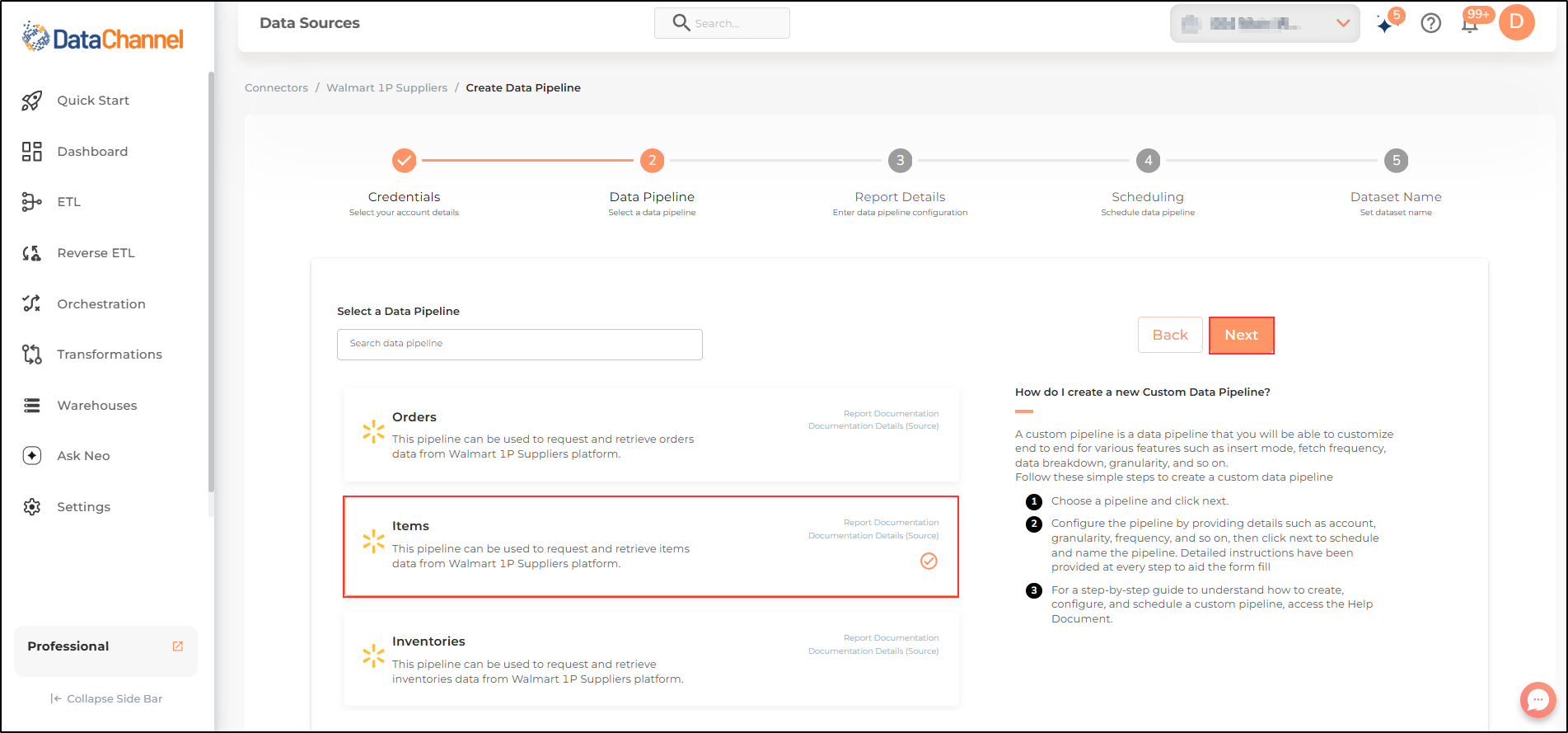Open Quick Start menu item

pyautogui.click(x=93, y=101)
